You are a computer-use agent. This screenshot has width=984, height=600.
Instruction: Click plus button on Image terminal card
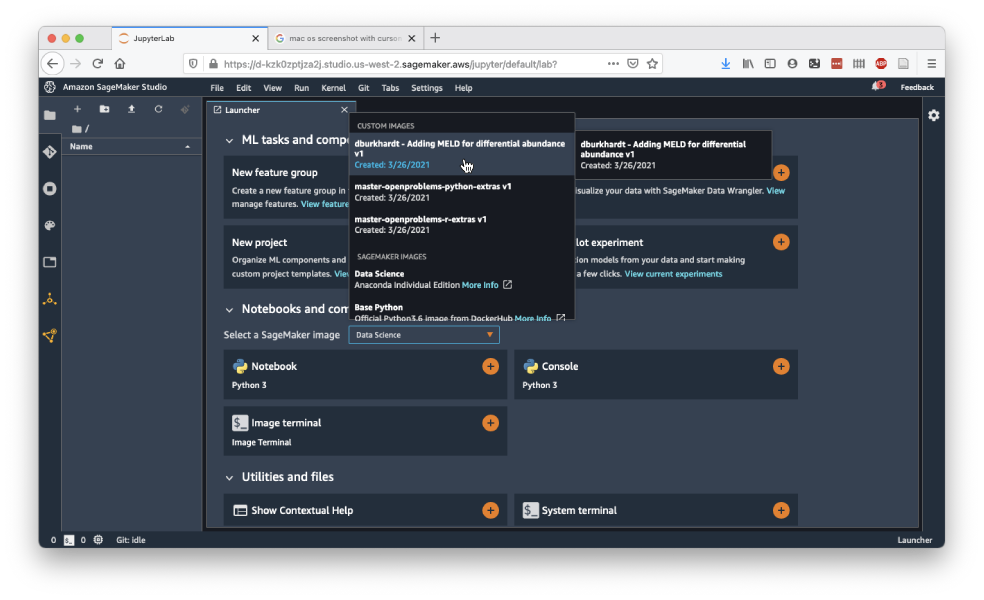(x=490, y=423)
